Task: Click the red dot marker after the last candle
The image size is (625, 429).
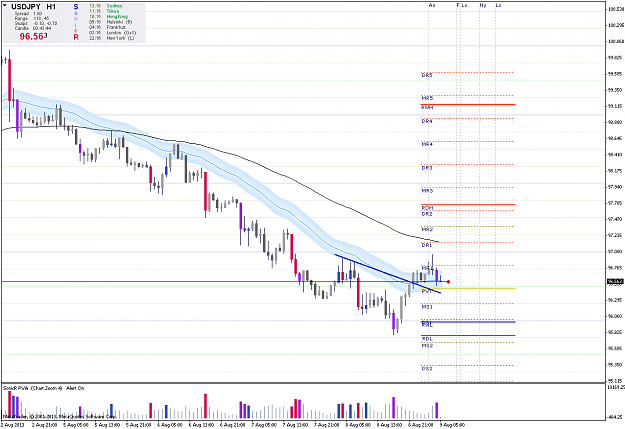Action: tap(448, 282)
